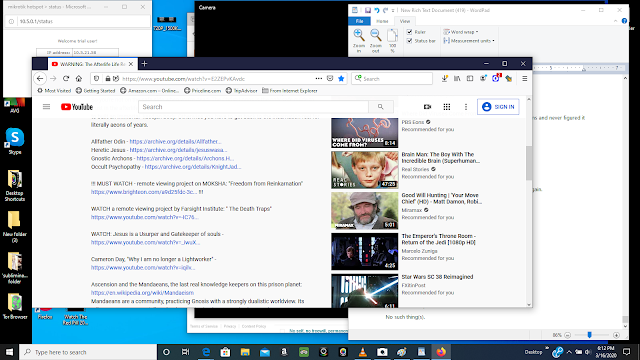This screenshot has width=640, height=360.
Task: Open WordPad File menu
Action: 359,21
